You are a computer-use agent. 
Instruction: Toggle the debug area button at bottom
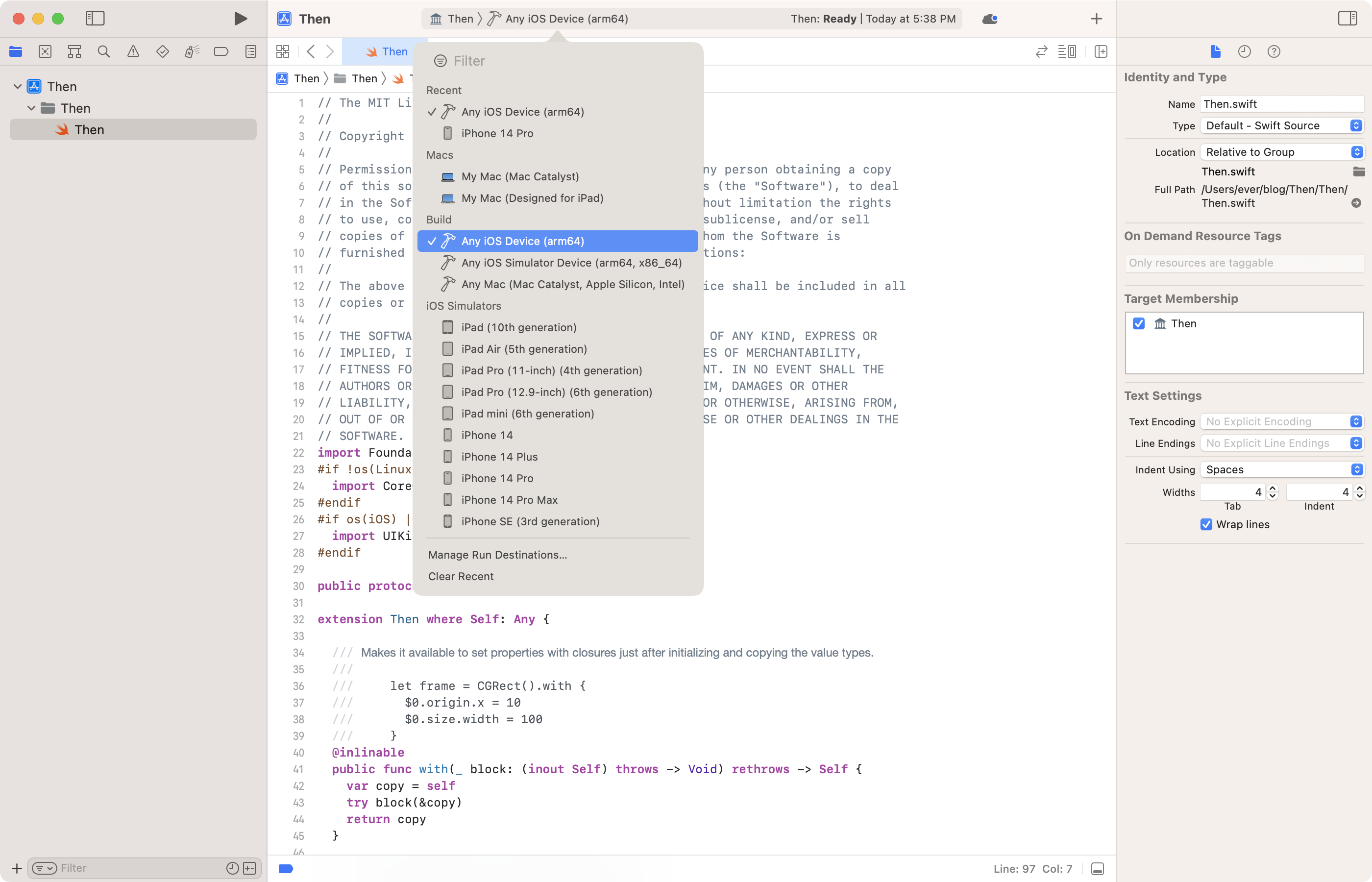(1097, 869)
